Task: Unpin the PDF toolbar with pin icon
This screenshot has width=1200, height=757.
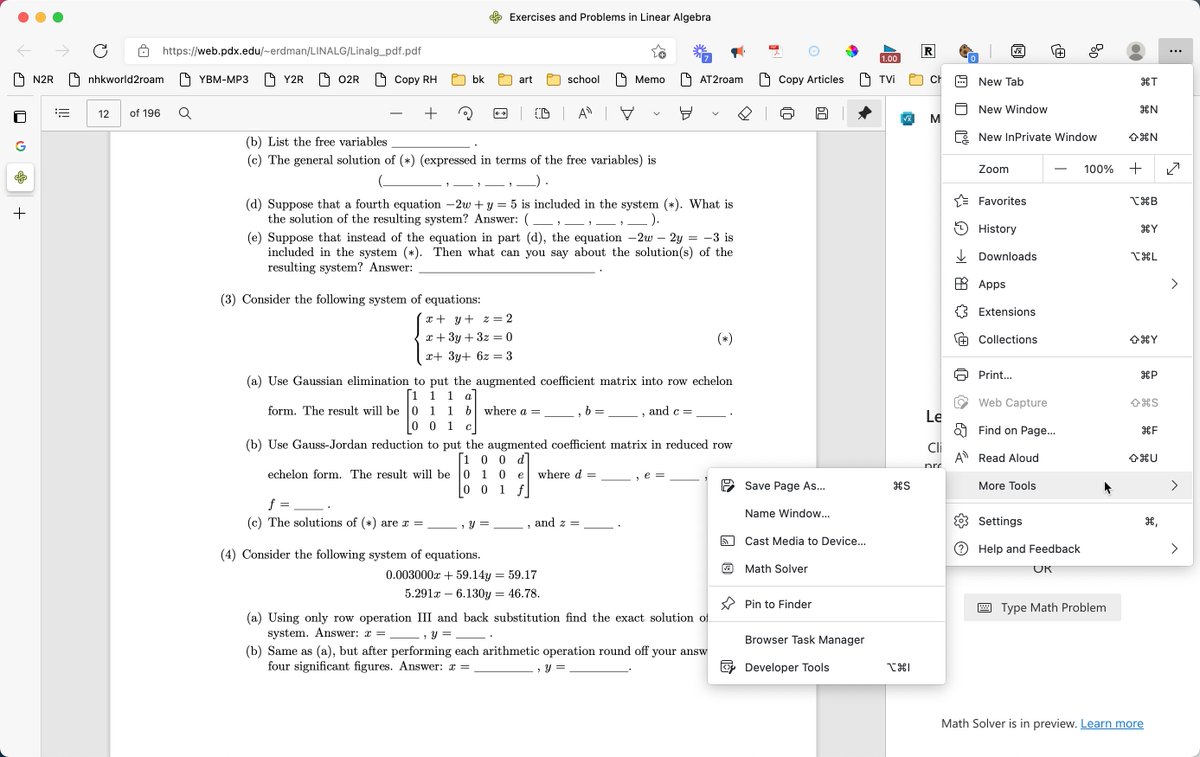Action: (863, 114)
